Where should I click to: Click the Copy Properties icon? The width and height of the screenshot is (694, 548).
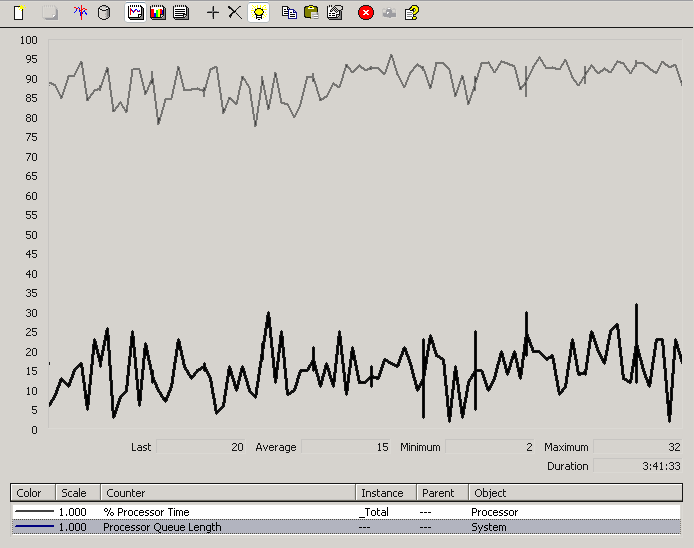pos(289,12)
